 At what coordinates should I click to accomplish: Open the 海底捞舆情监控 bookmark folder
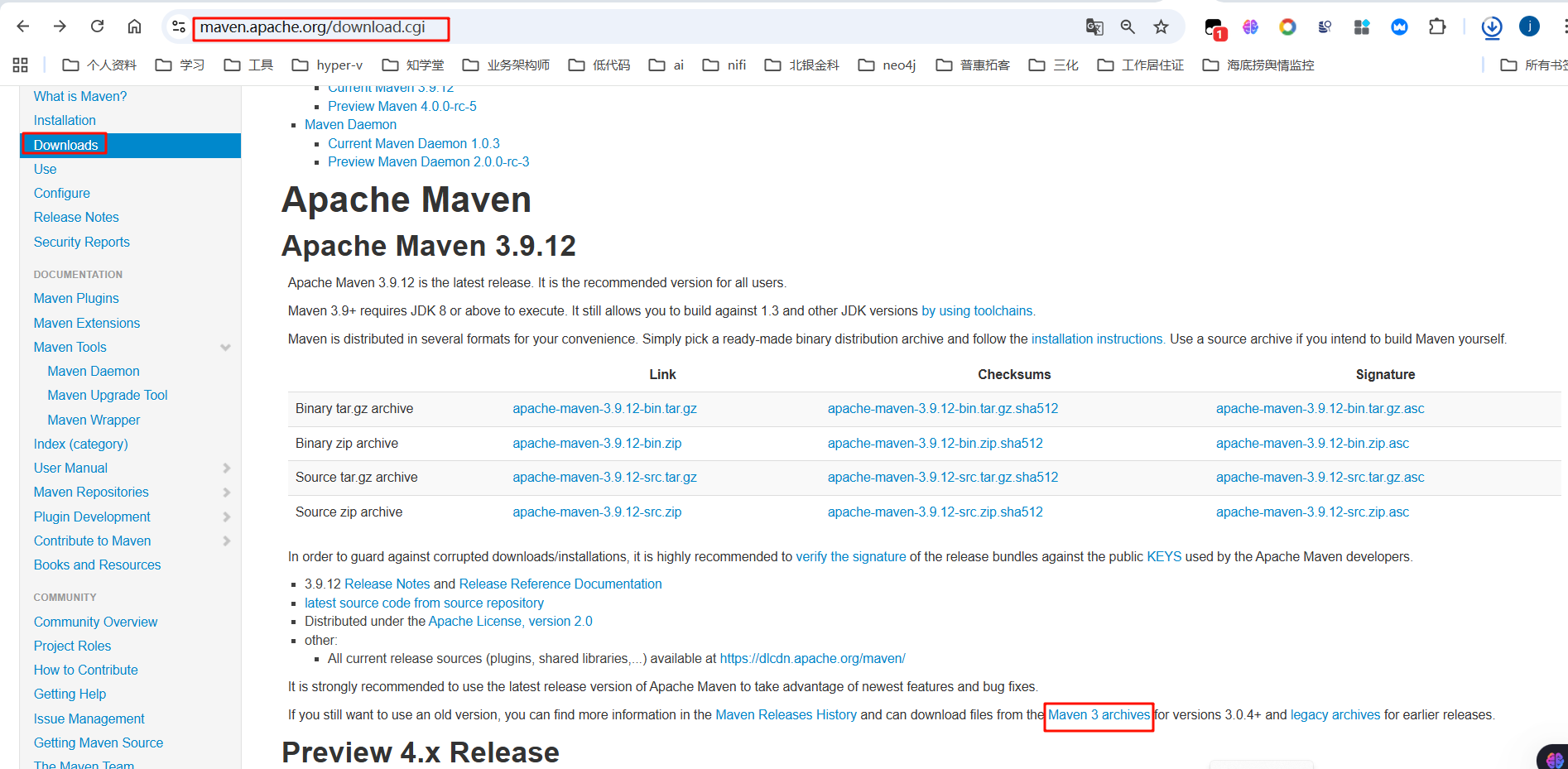pyautogui.click(x=1258, y=65)
